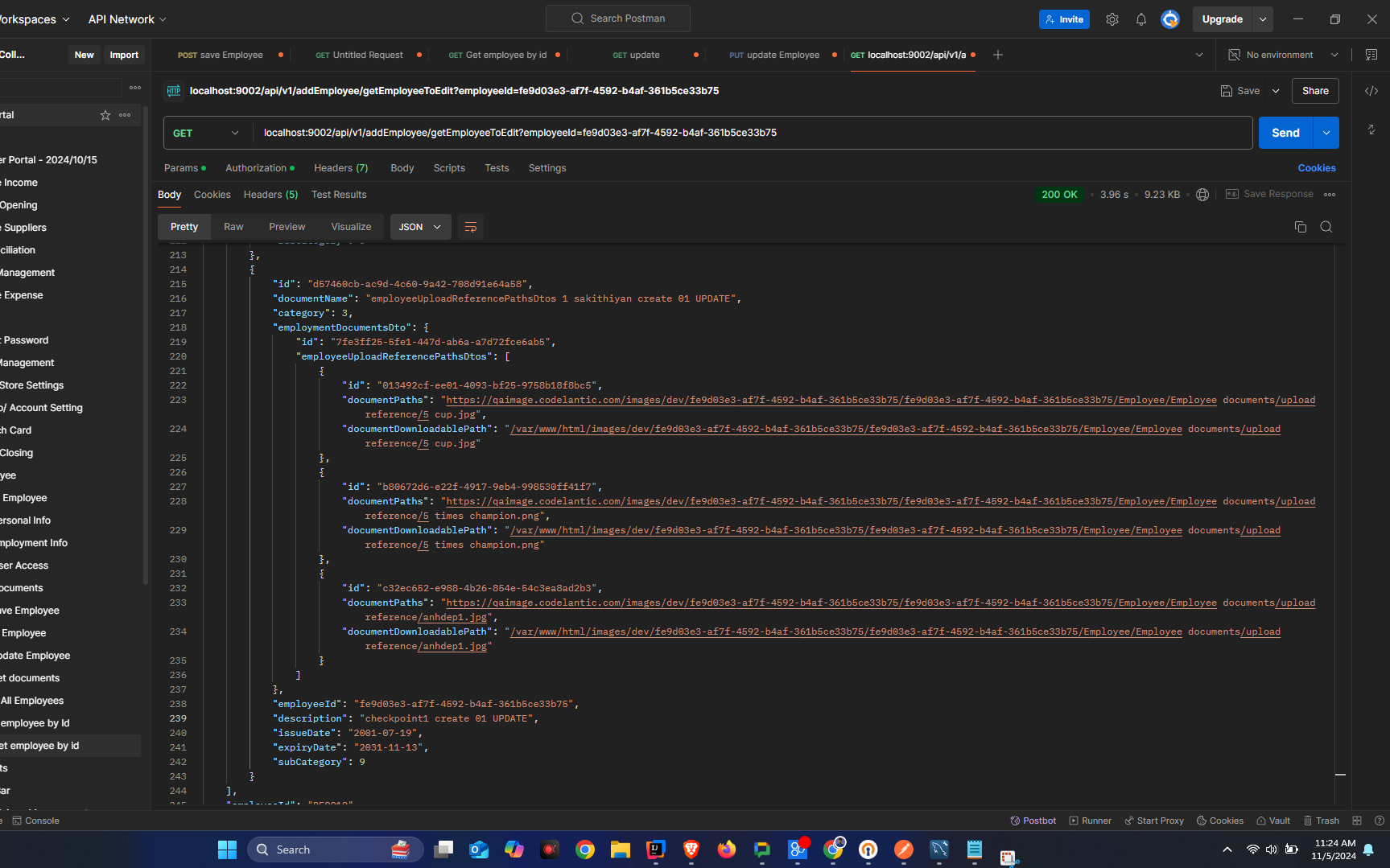Click the New button
The image size is (1390, 868).
pyautogui.click(x=84, y=55)
